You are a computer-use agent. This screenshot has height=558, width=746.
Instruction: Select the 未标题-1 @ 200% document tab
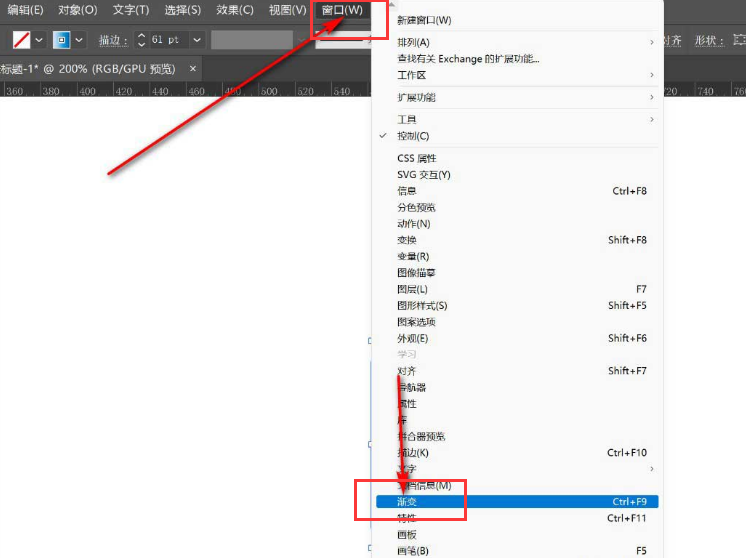(x=88, y=69)
